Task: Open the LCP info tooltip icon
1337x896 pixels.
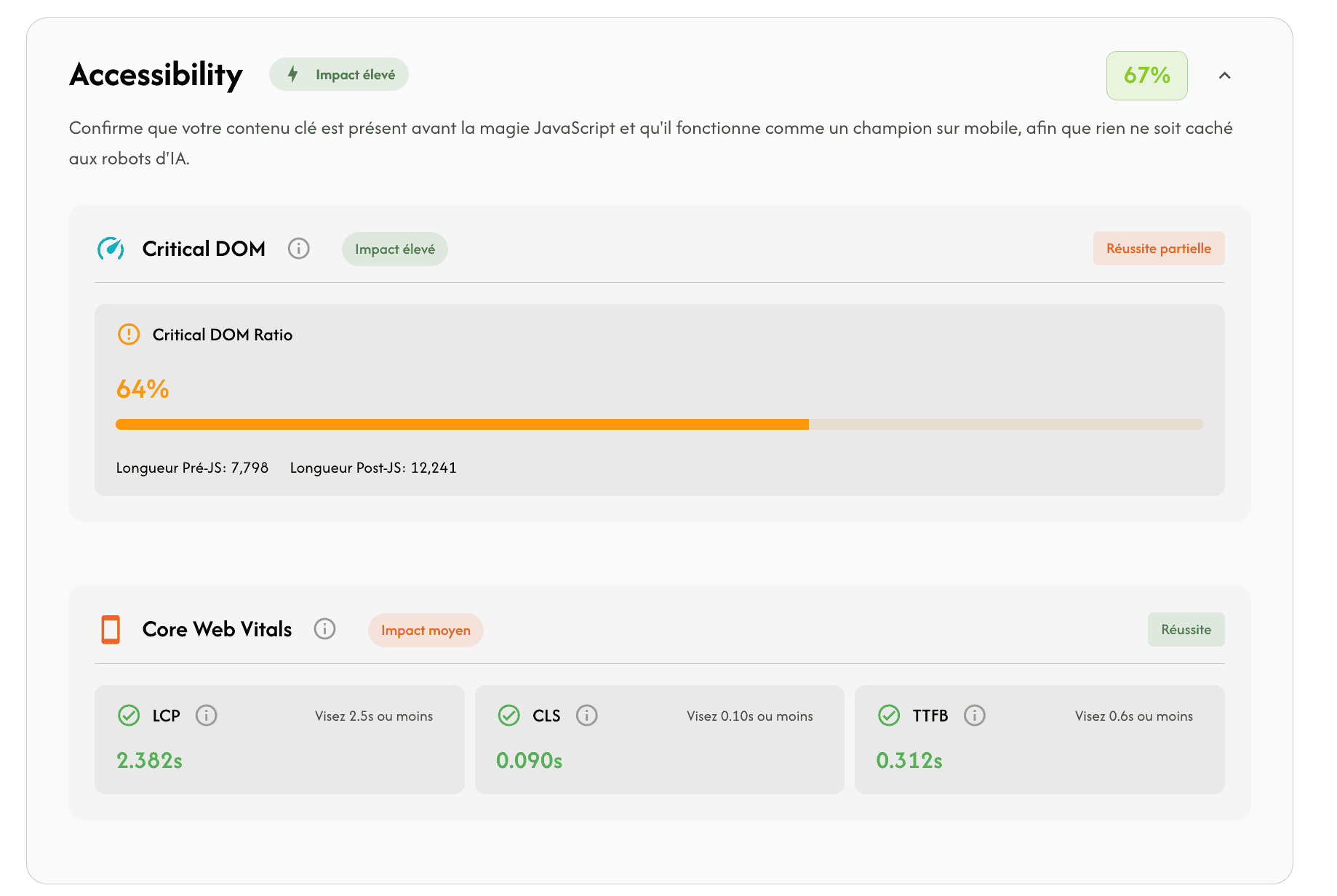Action: coord(207,716)
